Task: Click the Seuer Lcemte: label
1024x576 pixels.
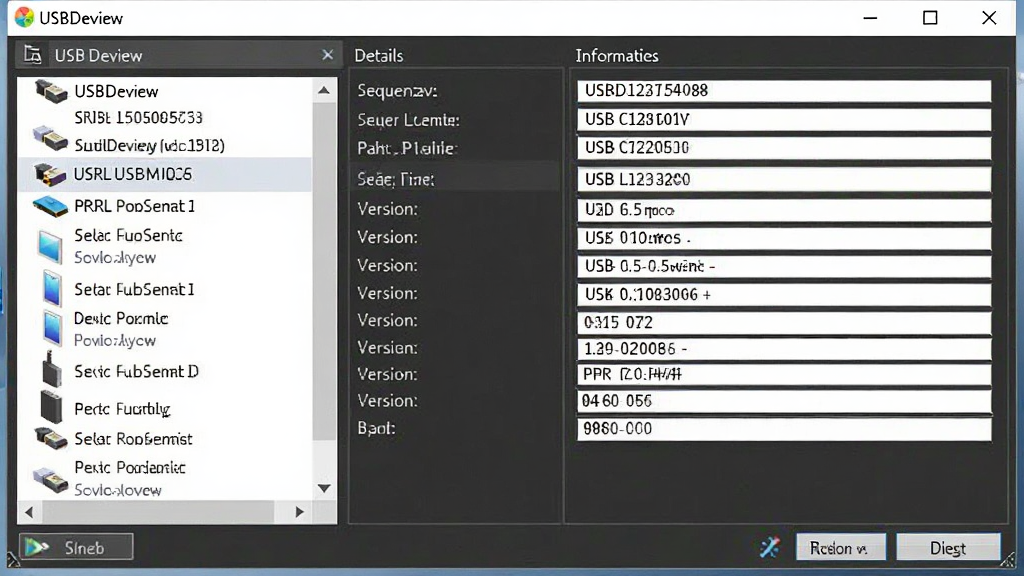Action: [408, 120]
